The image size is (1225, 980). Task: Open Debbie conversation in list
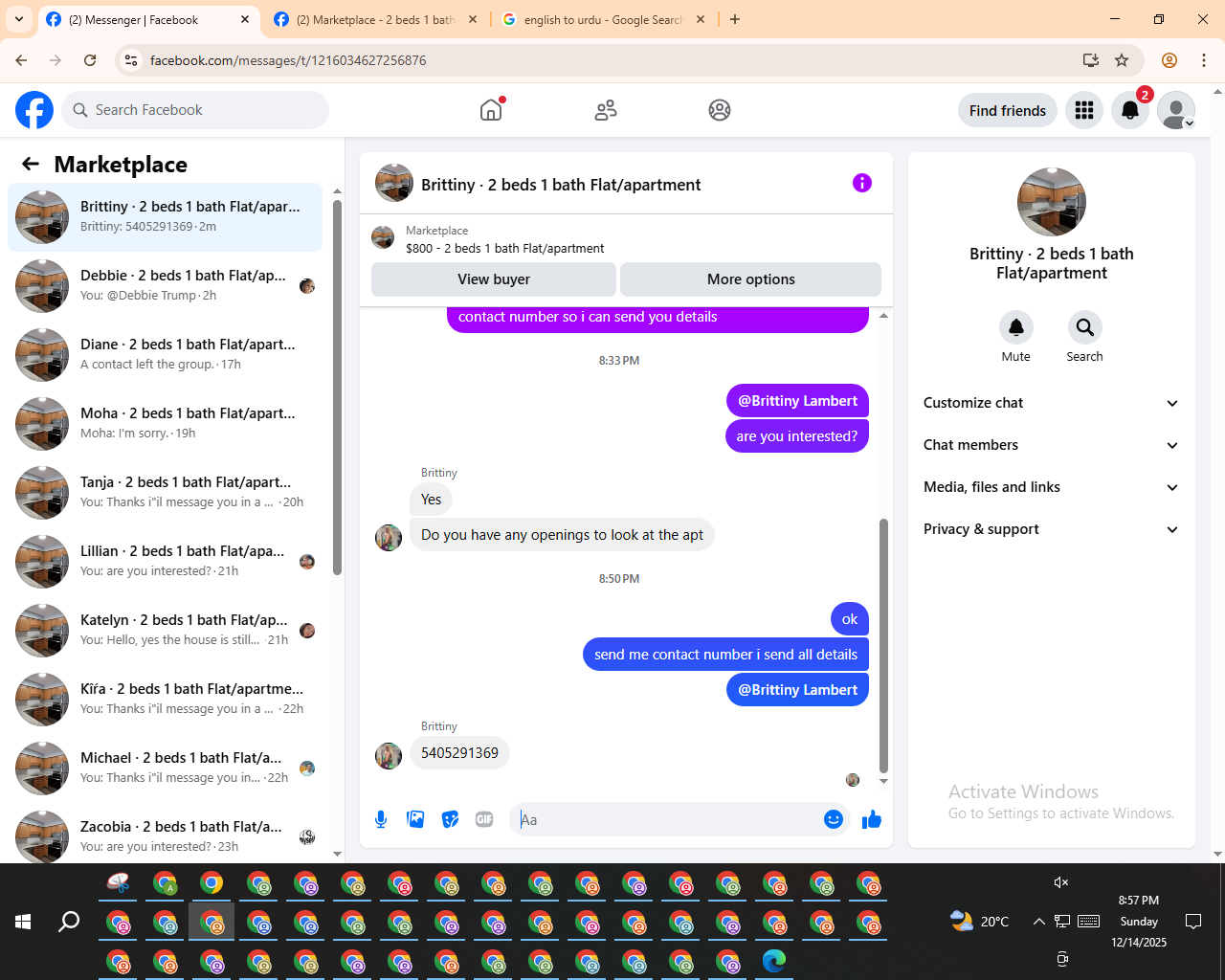[x=165, y=286]
